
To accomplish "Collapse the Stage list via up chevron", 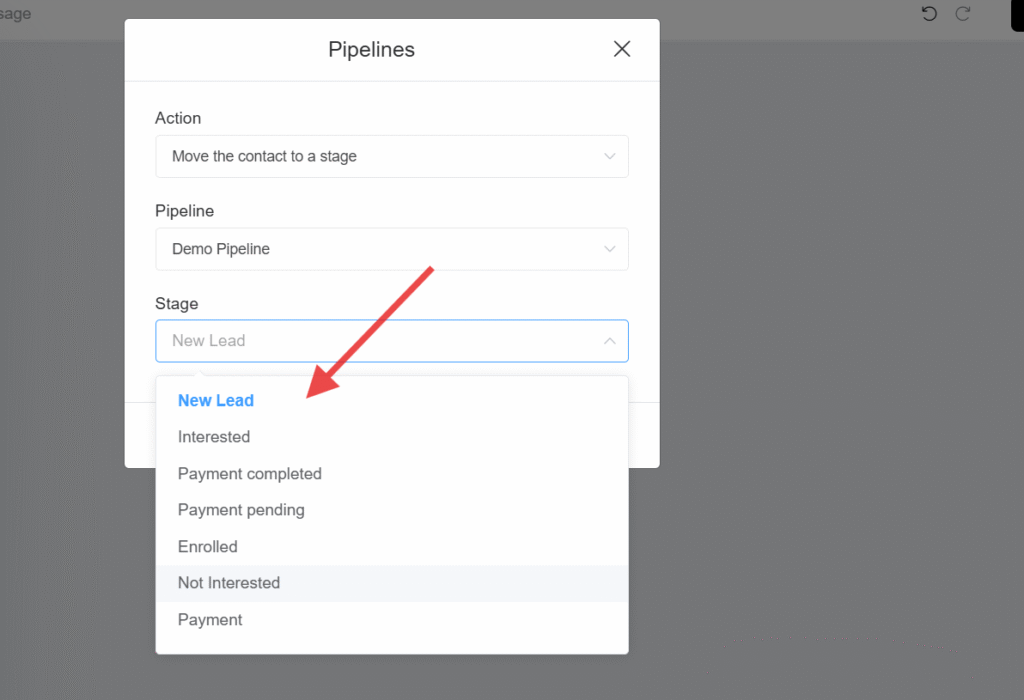I will click(609, 341).
